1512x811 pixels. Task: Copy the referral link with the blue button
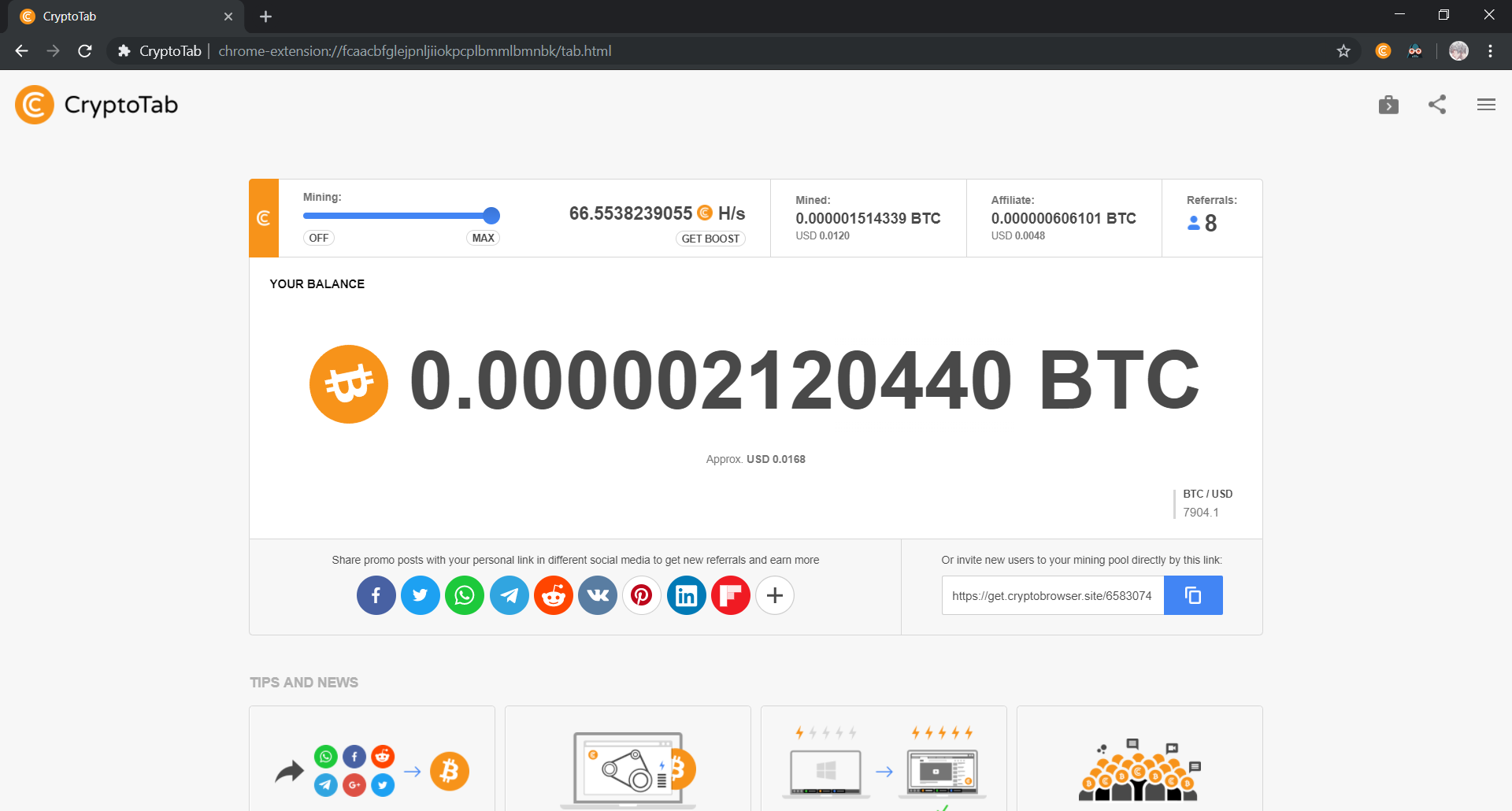pyautogui.click(x=1193, y=595)
